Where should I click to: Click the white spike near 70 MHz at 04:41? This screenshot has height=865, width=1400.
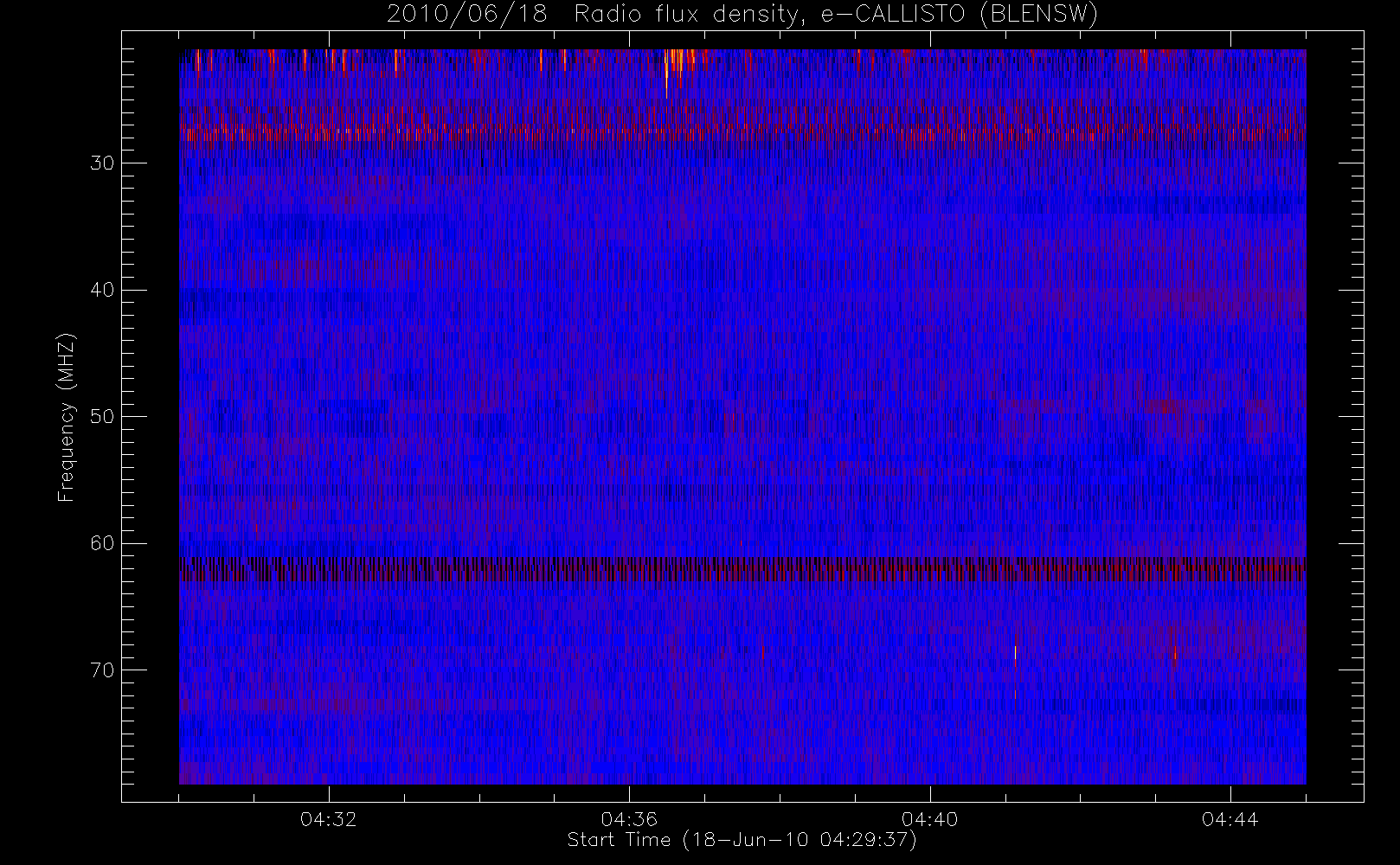[1015, 652]
